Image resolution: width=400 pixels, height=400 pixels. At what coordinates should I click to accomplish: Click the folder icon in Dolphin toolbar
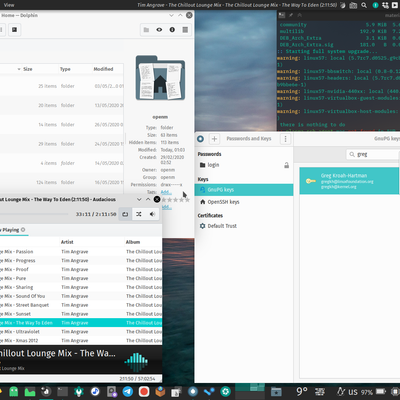[x=146, y=30]
